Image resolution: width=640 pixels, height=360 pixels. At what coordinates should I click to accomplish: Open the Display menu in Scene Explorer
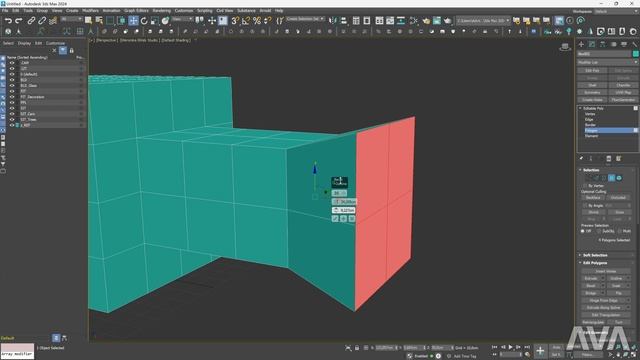pos(24,43)
